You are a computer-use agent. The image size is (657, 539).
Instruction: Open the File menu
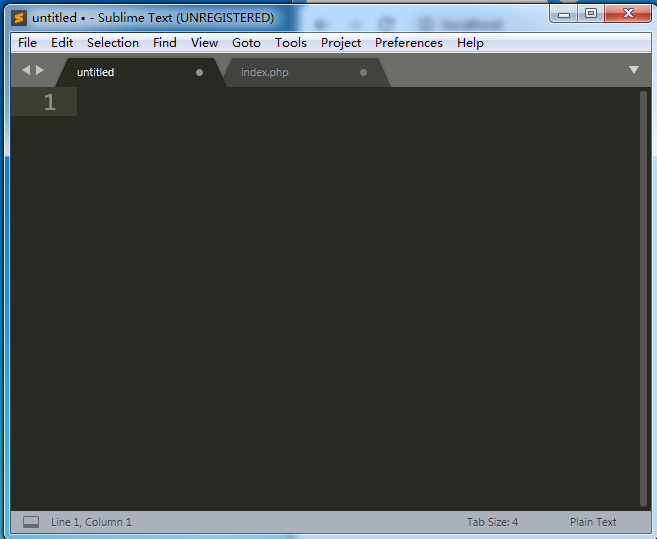point(27,43)
